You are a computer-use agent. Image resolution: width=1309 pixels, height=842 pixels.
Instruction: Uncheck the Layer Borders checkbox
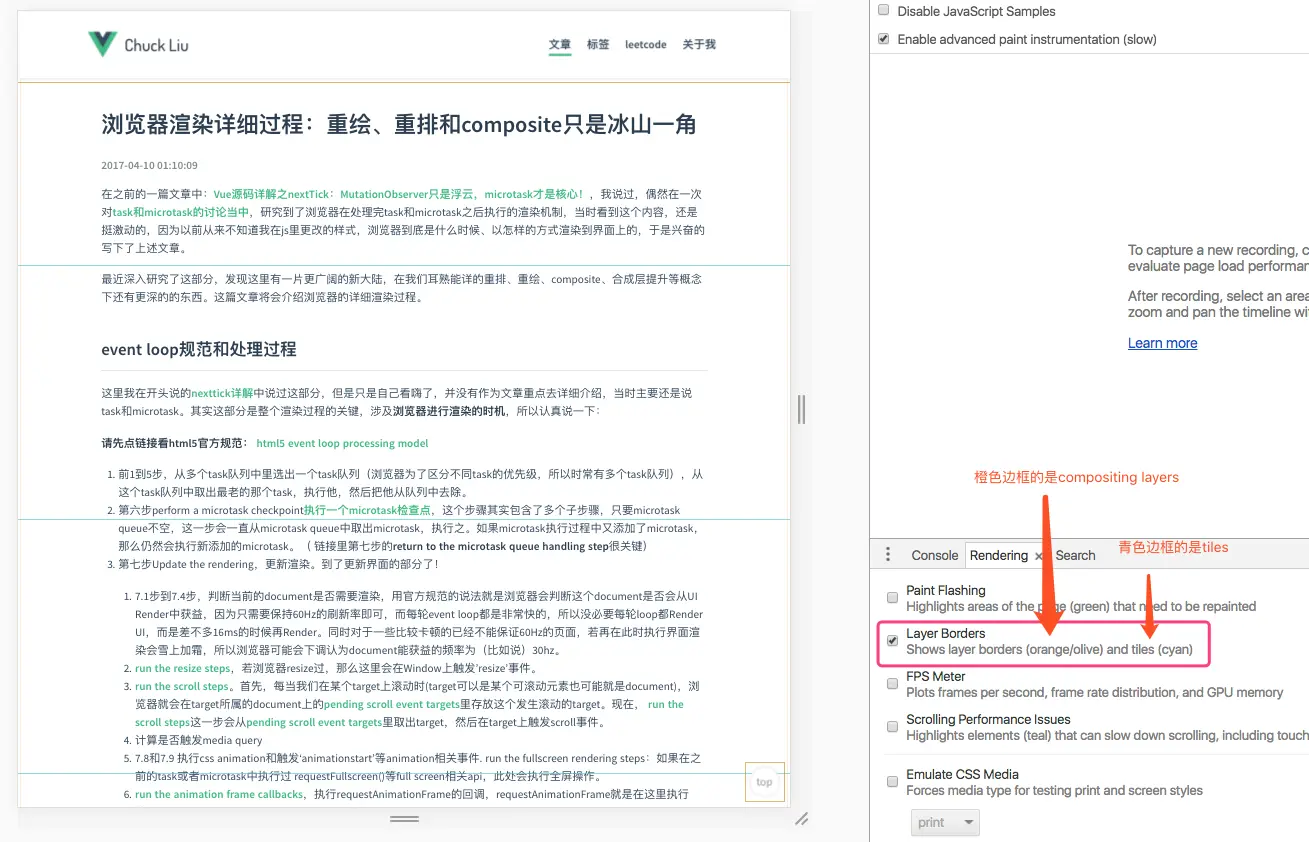892,641
